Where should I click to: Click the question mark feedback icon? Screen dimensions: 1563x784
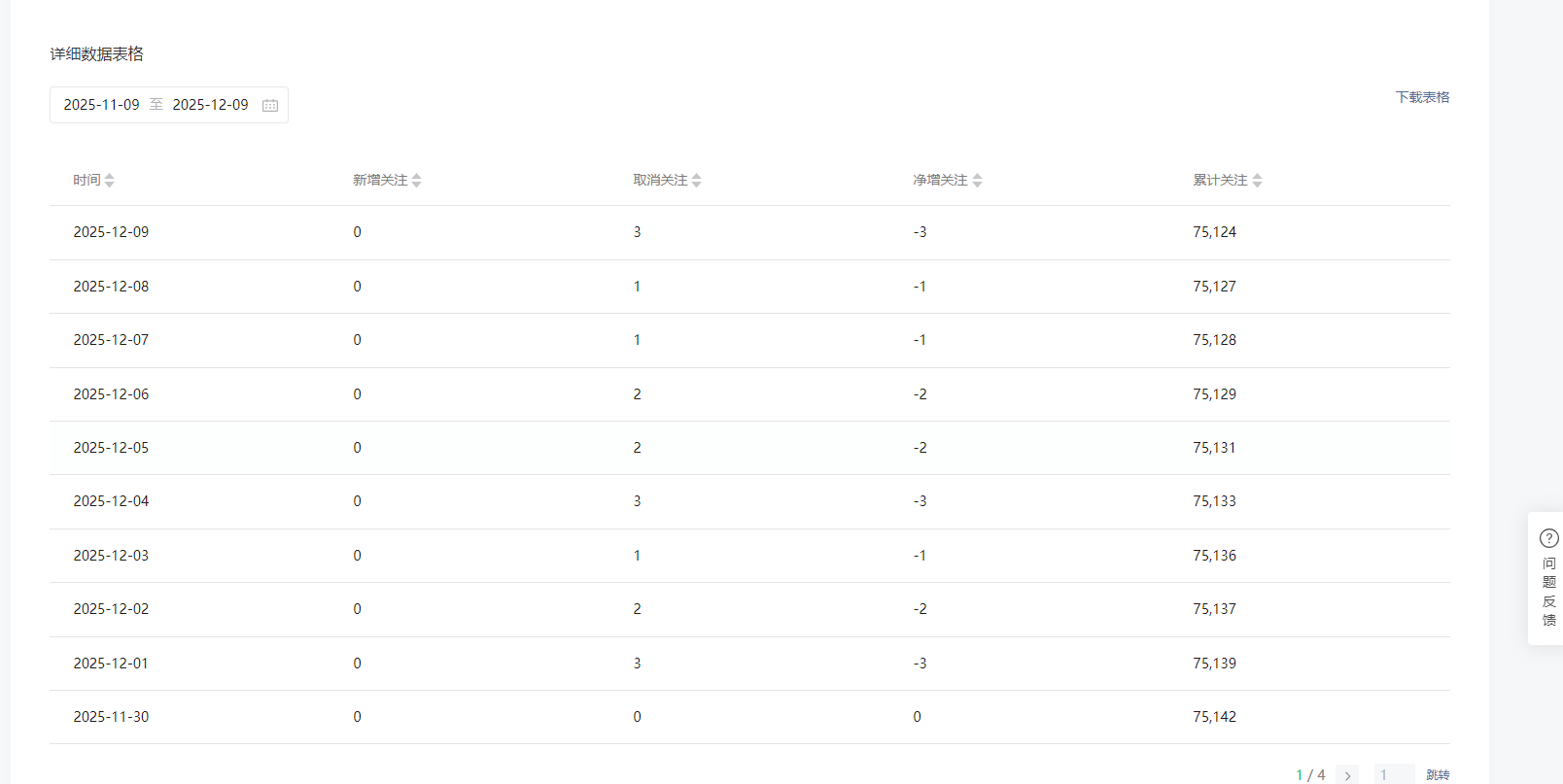pyautogui.click(x=1549, y=538)
